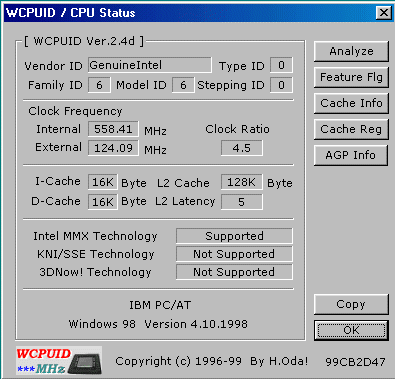Click the title bar text WCPUID / CPU Status
The image size is (395, 379).
71,13
